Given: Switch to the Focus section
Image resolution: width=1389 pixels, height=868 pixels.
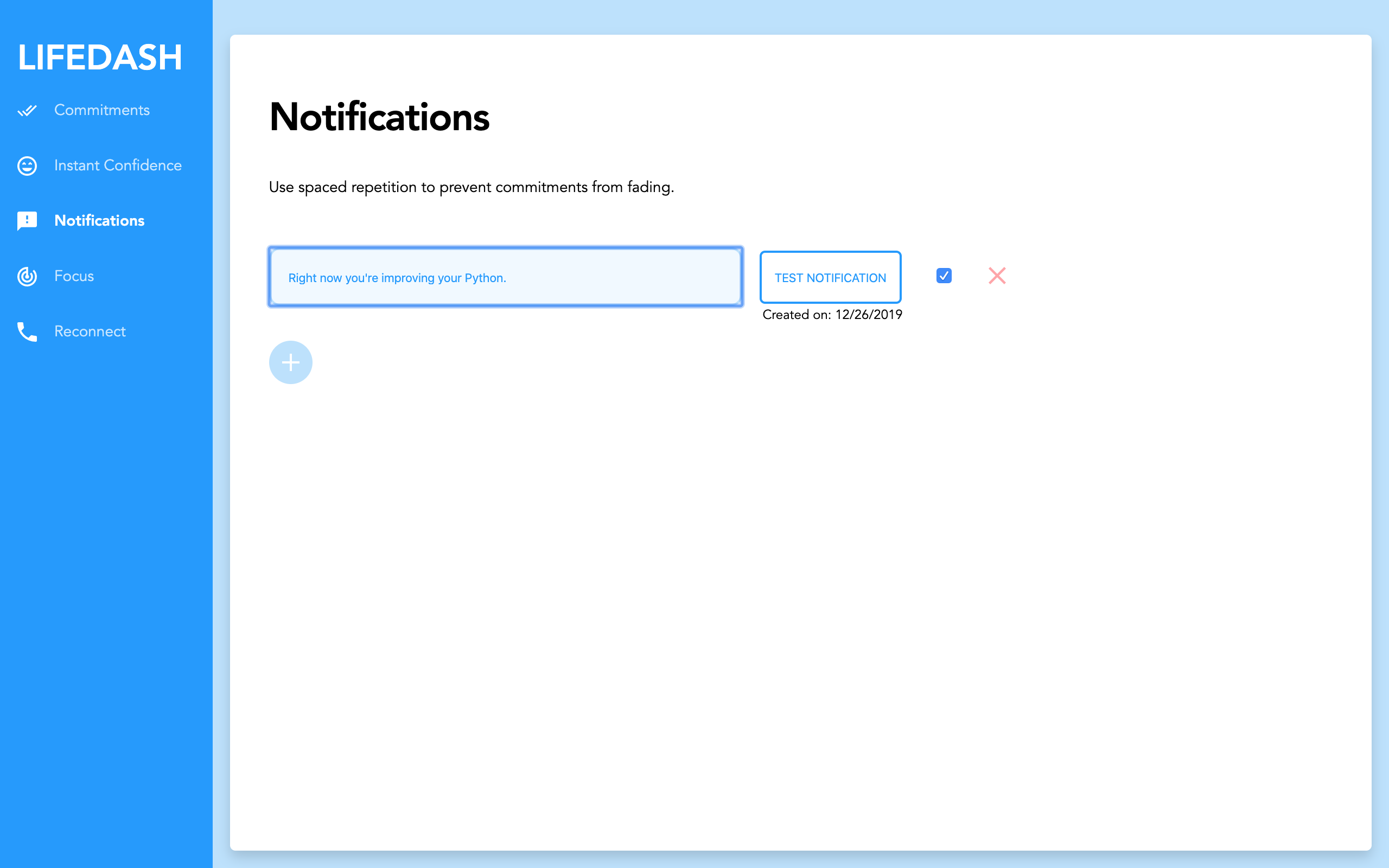Looking at the screenshot, I should [x=74, y=276].
